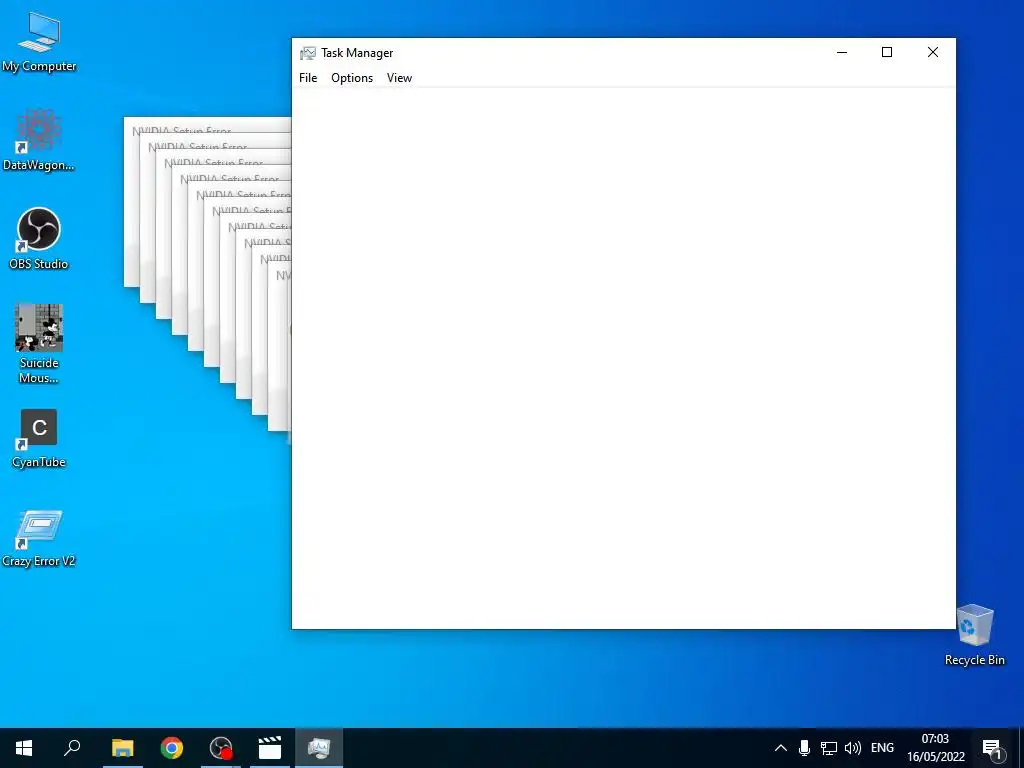This screenshot has height=768, width=1024.
Task: Select the Crazy Error V2 shortcut
Action: [39, 538]
